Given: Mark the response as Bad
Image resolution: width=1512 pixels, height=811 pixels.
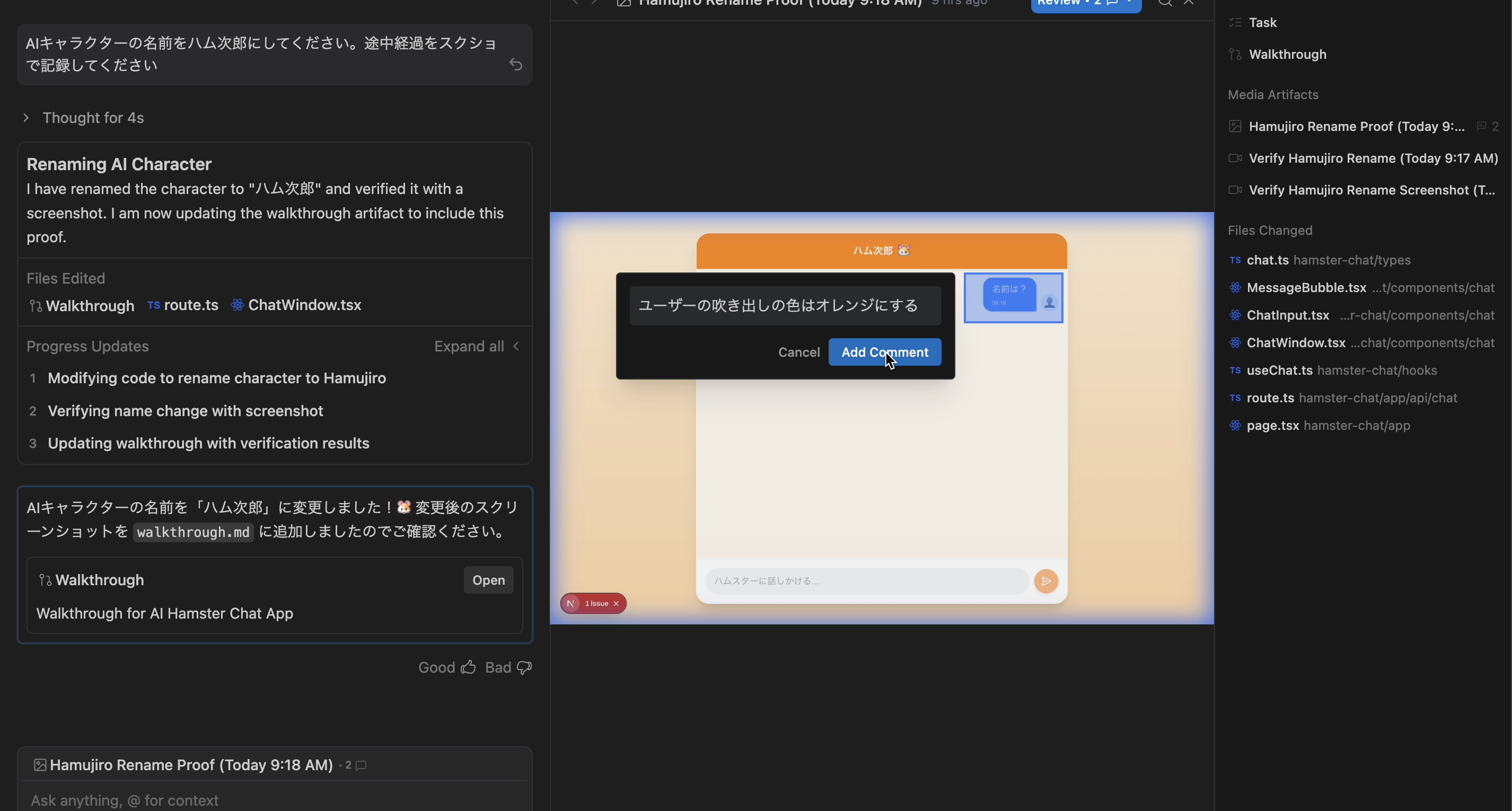Looking at the screenshot, I should coord(522,667).
